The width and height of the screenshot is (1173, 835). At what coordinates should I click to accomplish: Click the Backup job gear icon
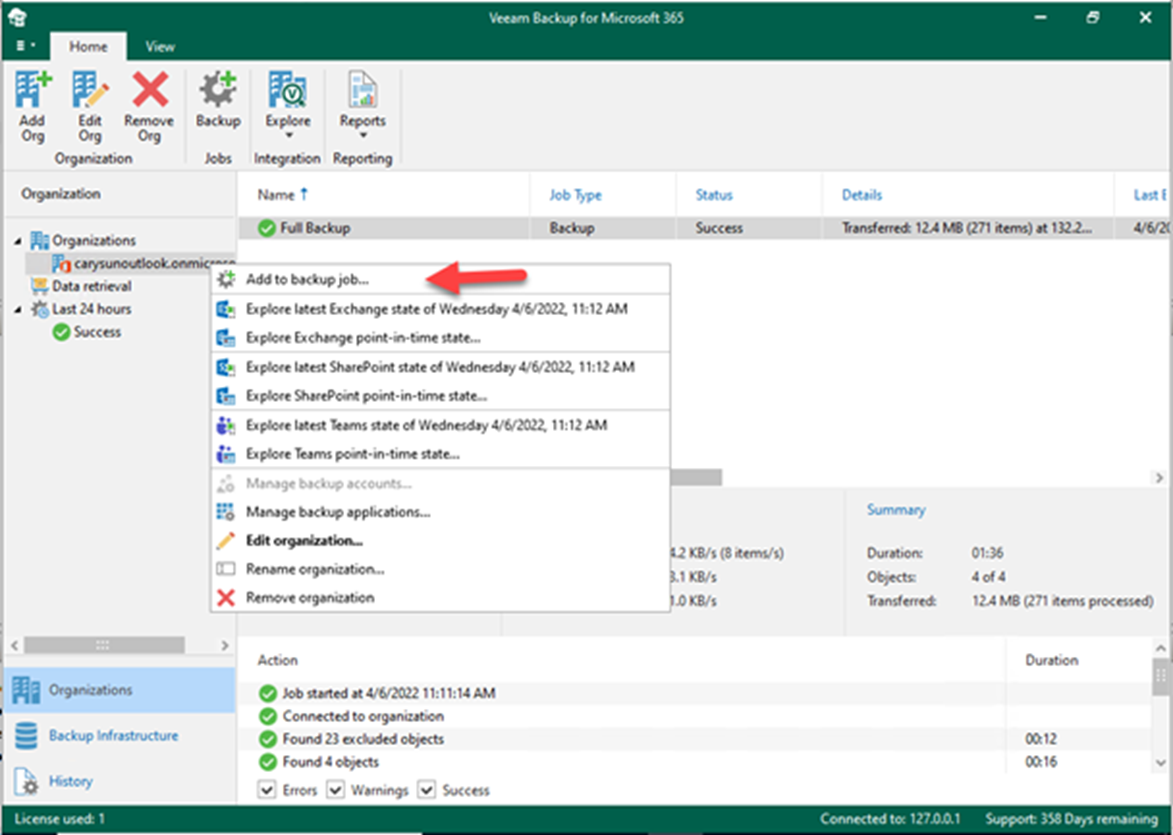tap(218, 91)
